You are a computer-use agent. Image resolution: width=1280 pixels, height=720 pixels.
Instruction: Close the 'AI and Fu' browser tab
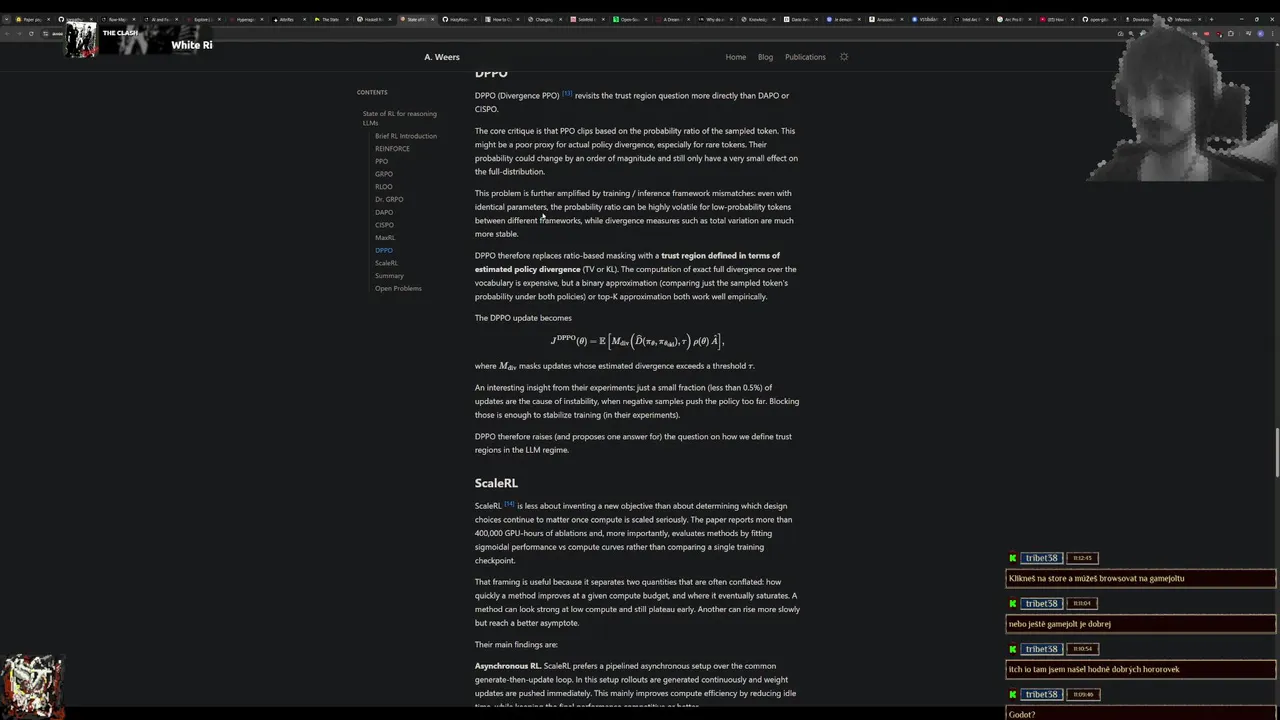pyautogui.click(x=176, y=19)
